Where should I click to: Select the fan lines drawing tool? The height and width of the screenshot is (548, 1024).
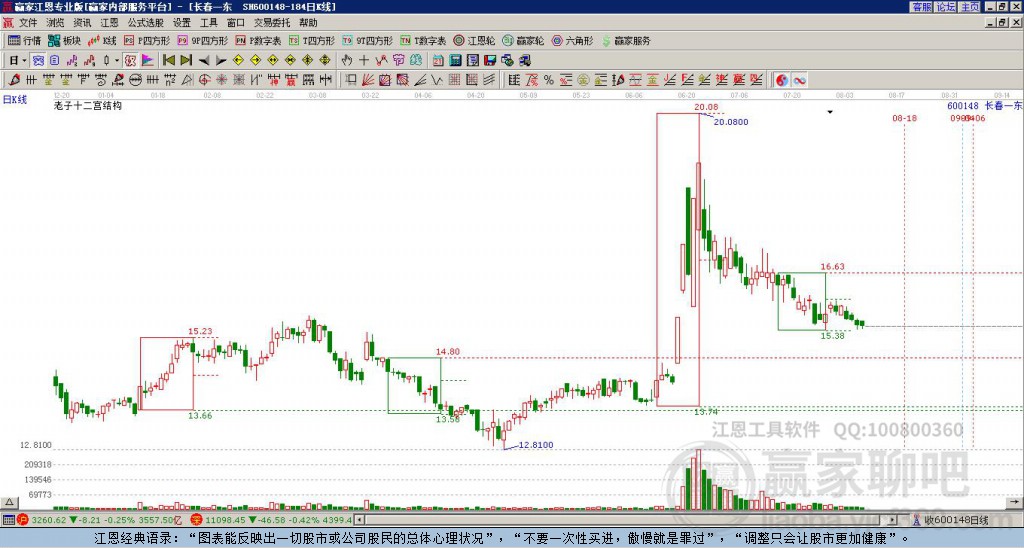pos(368,80)
